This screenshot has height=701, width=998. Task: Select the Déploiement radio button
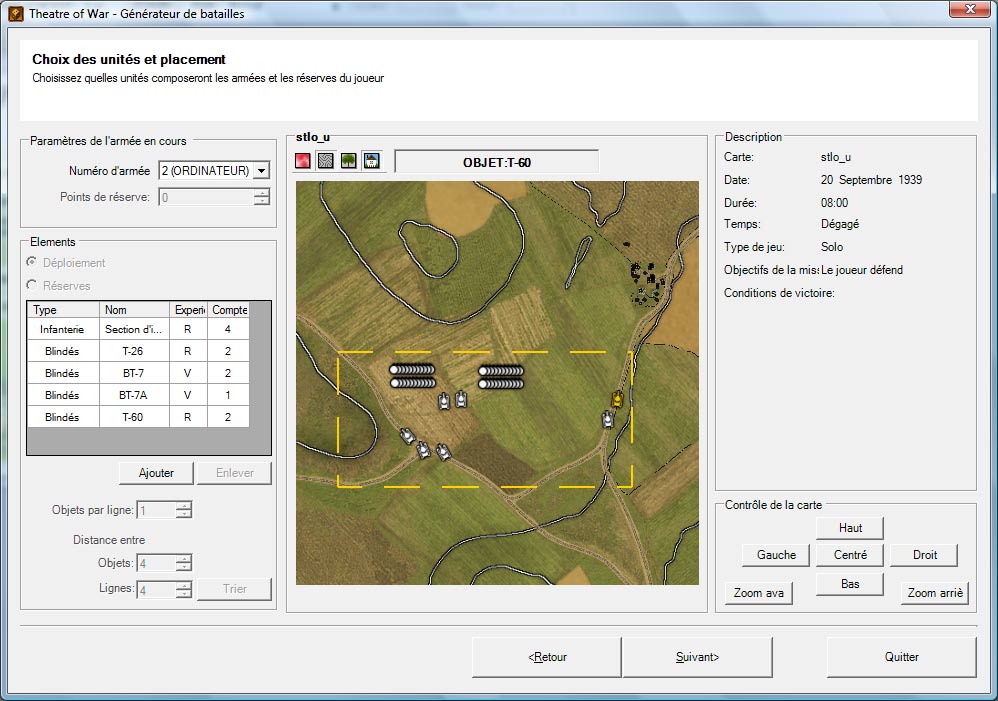coord(33,263)
